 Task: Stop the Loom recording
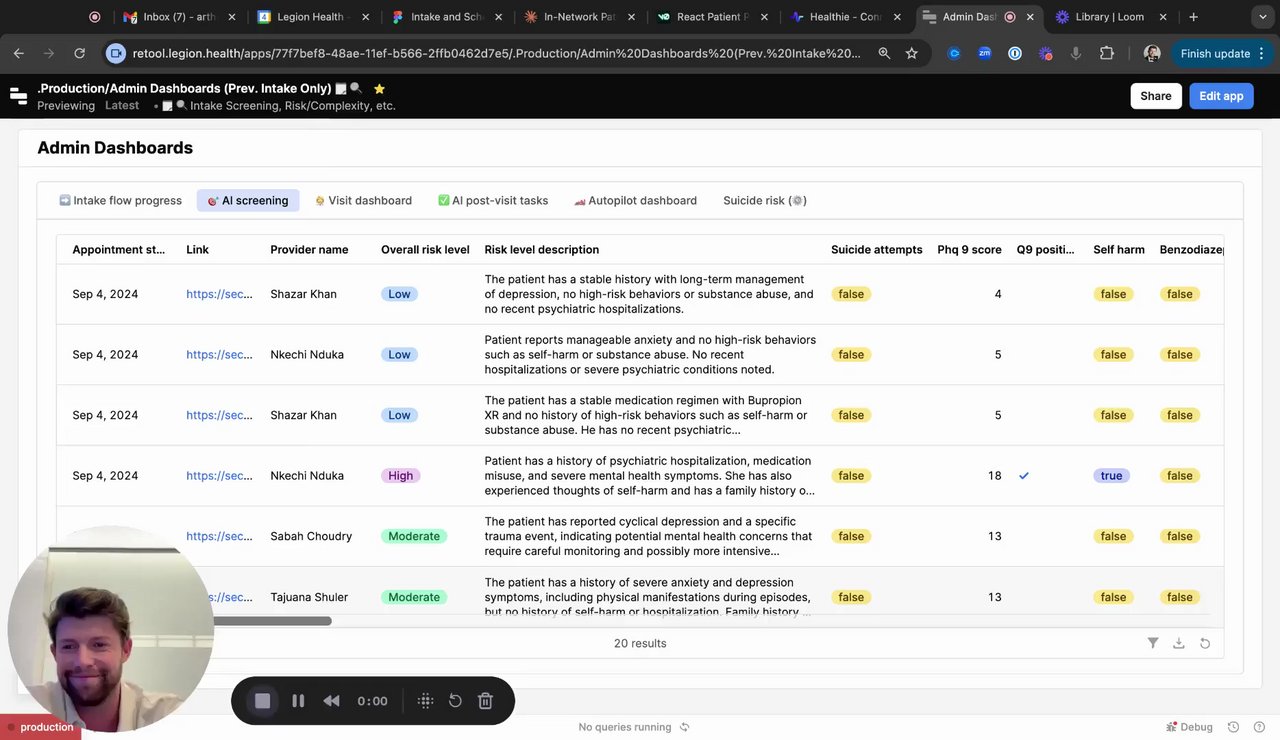coord(263,701)
